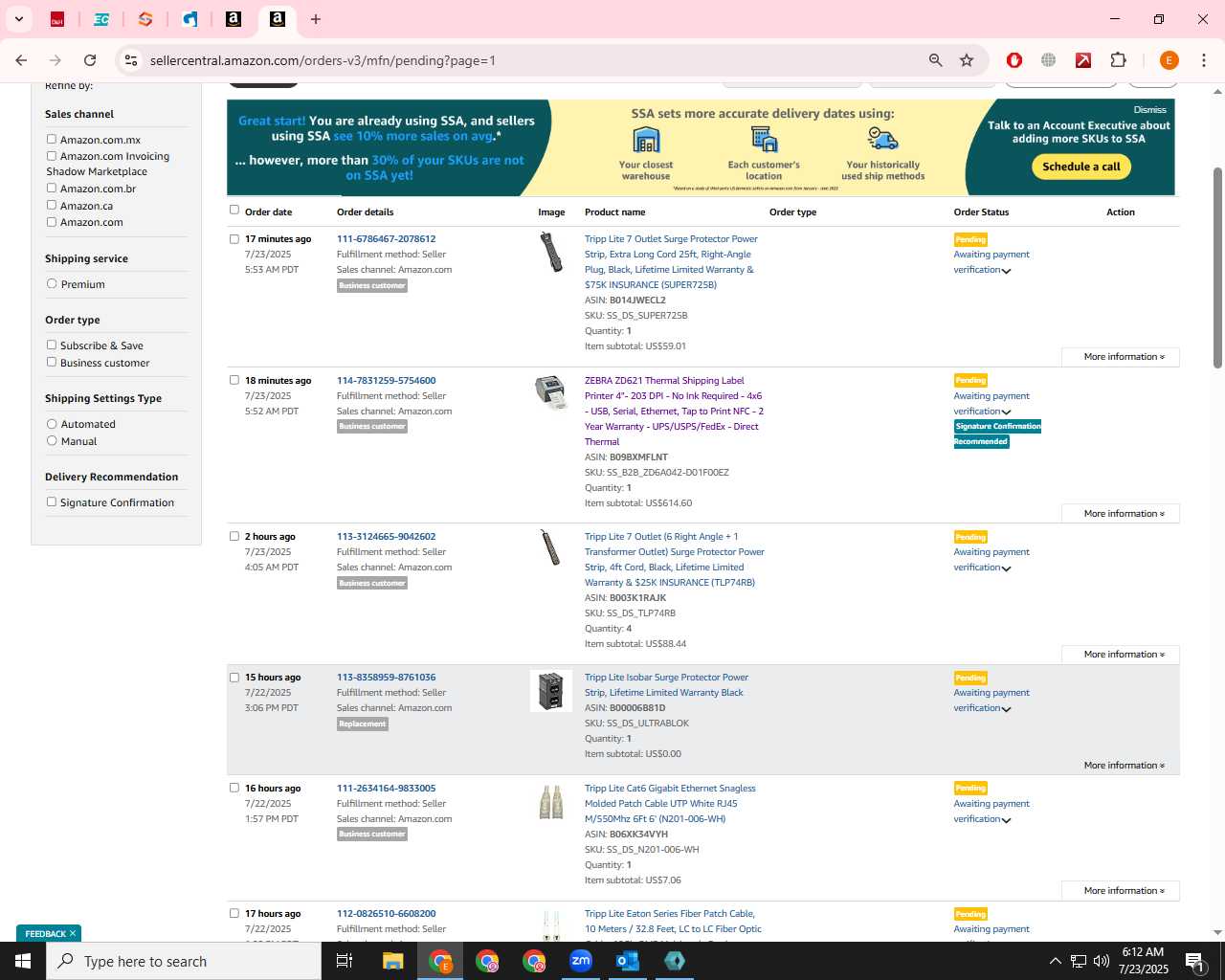Select active Amazon Seller Central tab
The image size is (1225, 980).
tap(278, 19)
